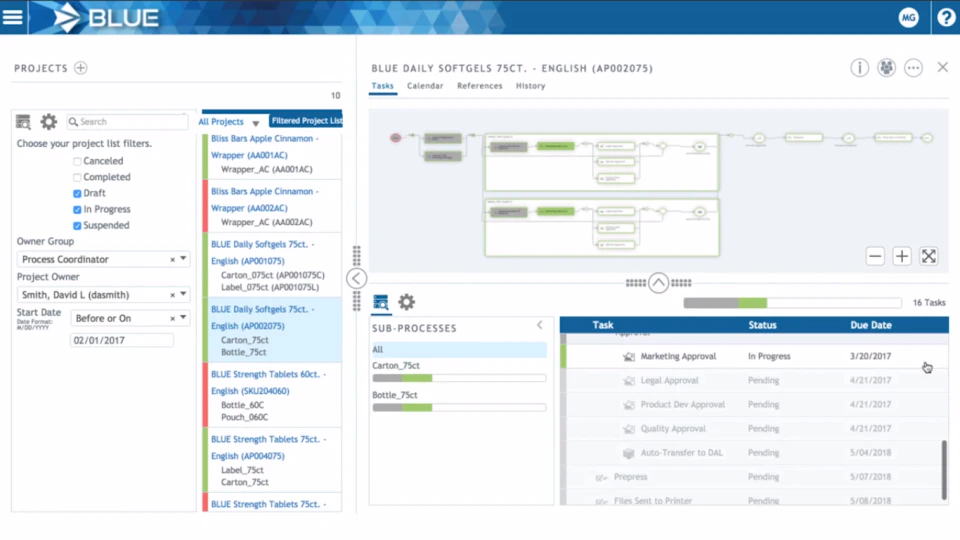Fit workflow diagram to full screen
The height and width of the screenshot is (540, 960).
[929, 257]
